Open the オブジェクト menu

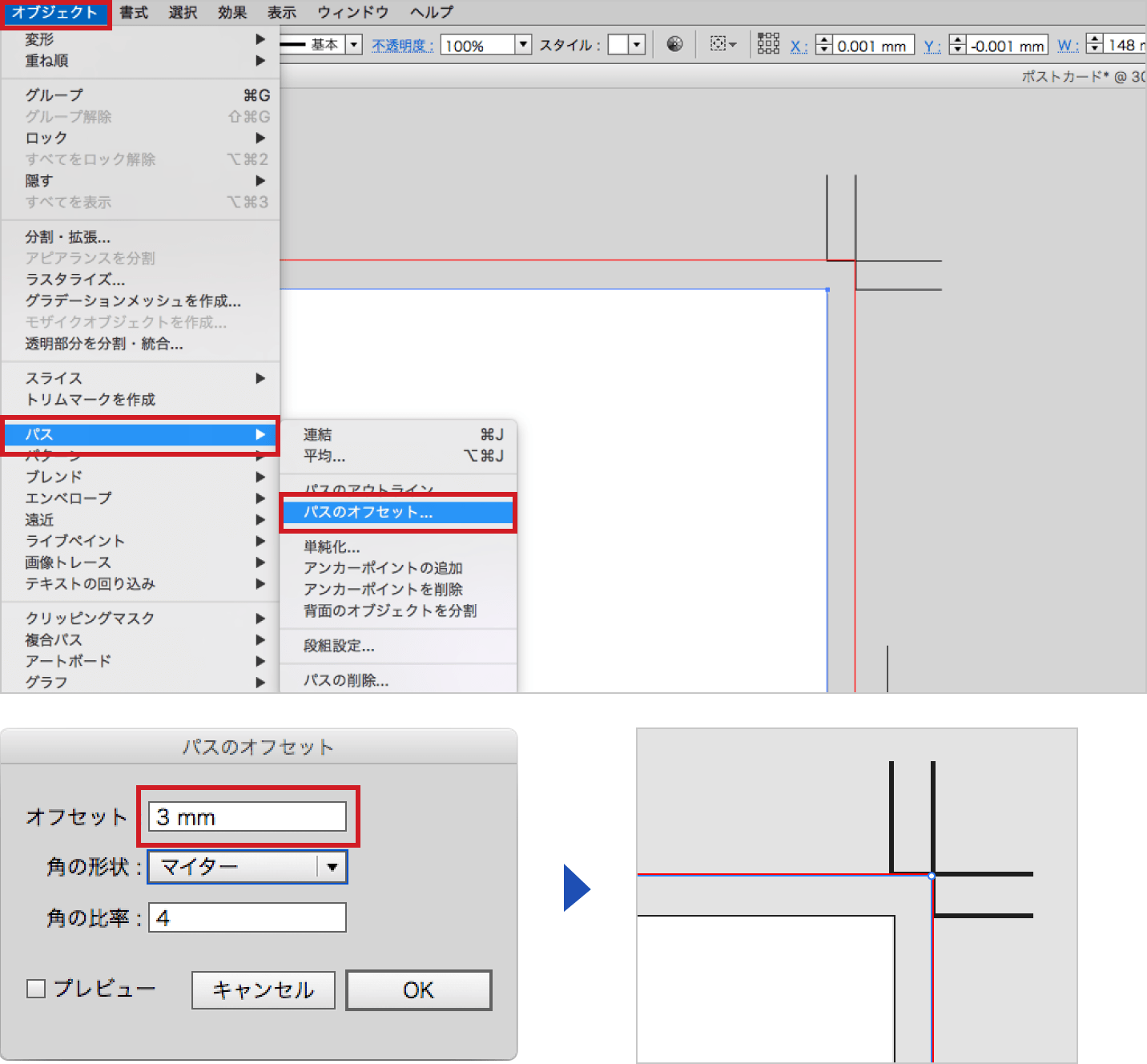[54, 13]
